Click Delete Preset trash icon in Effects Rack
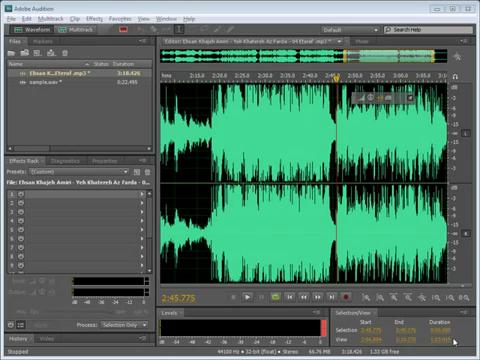Screen dimensions: 480x360 pyautogui.click(x=147, y=172)
